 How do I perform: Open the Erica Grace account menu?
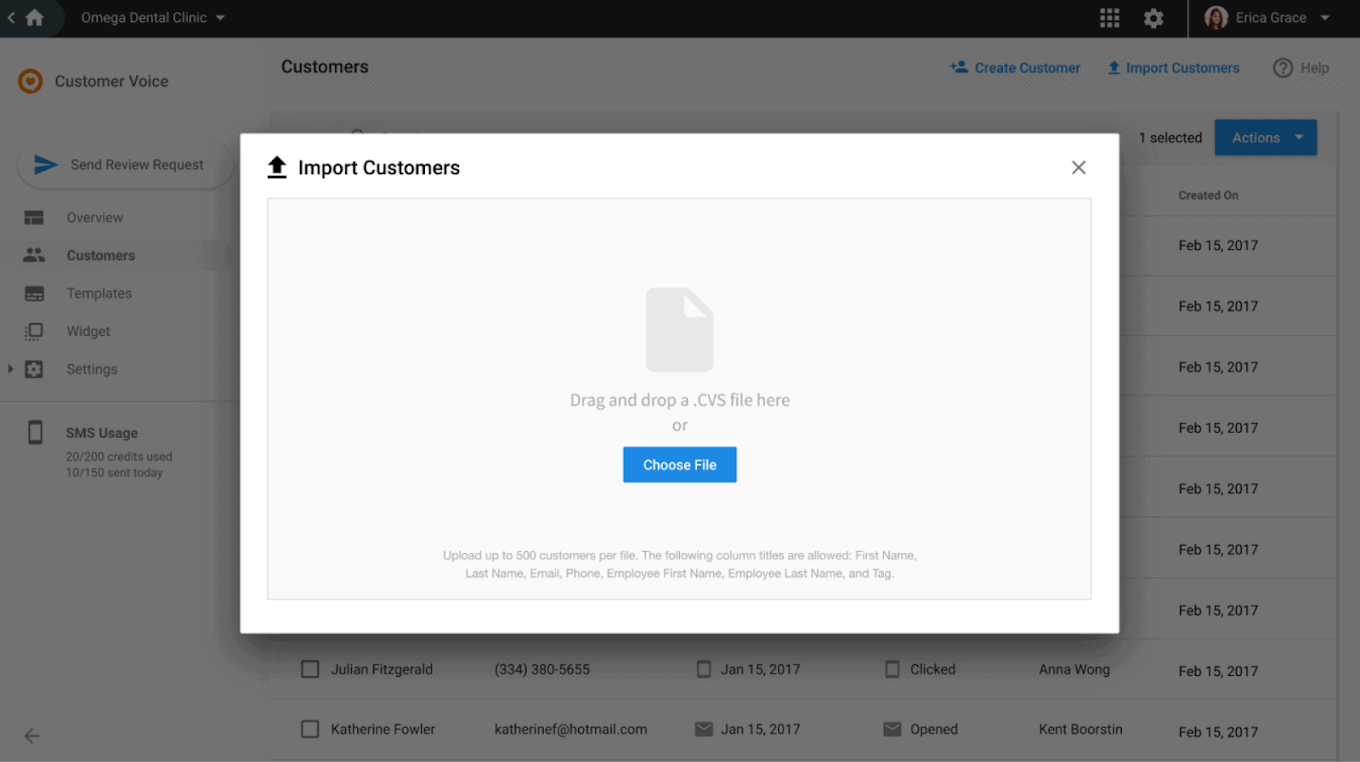coord(1270,18)
